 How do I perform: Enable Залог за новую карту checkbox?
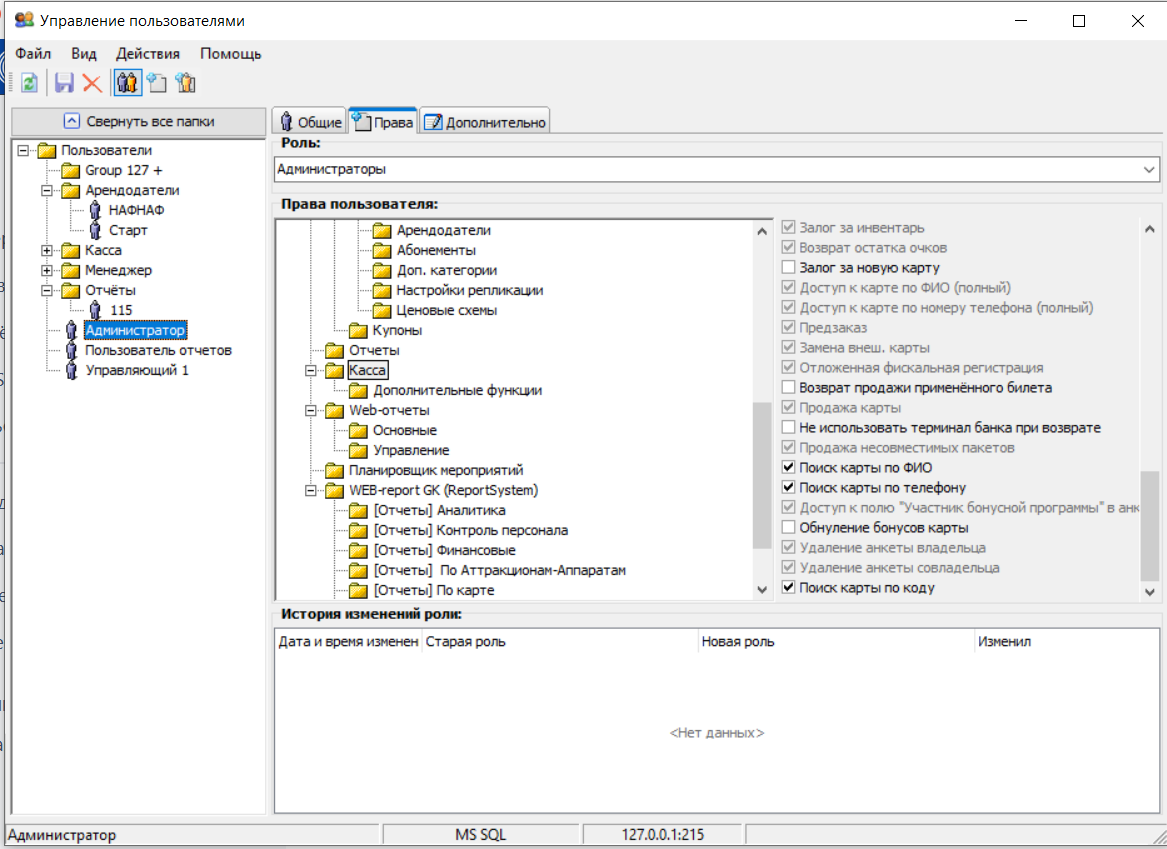(788, 267)
